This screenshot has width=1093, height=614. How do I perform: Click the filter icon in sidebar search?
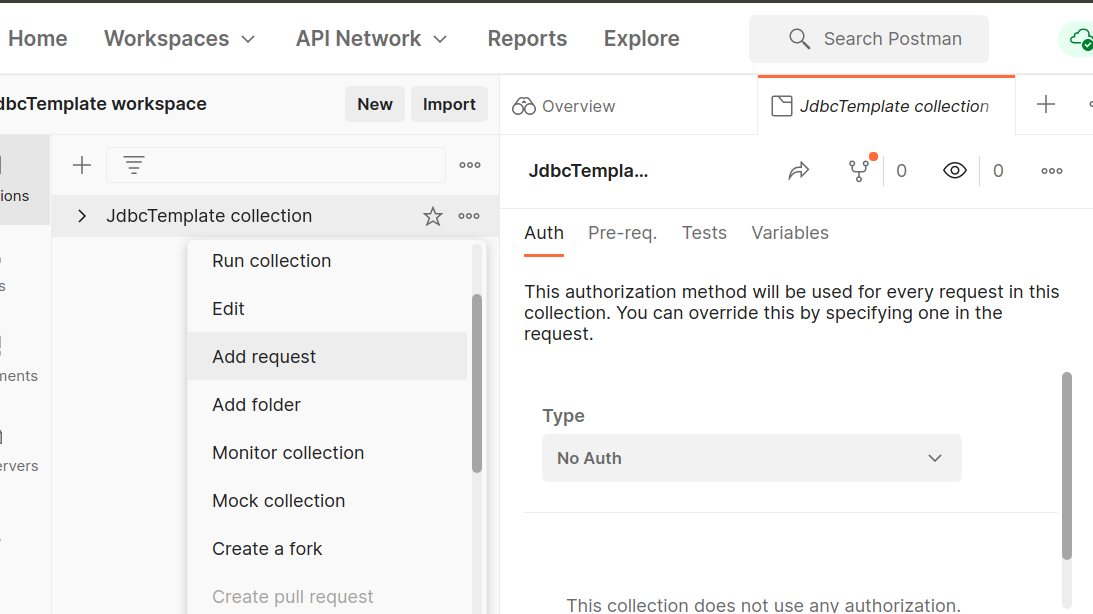pos(134,165)
